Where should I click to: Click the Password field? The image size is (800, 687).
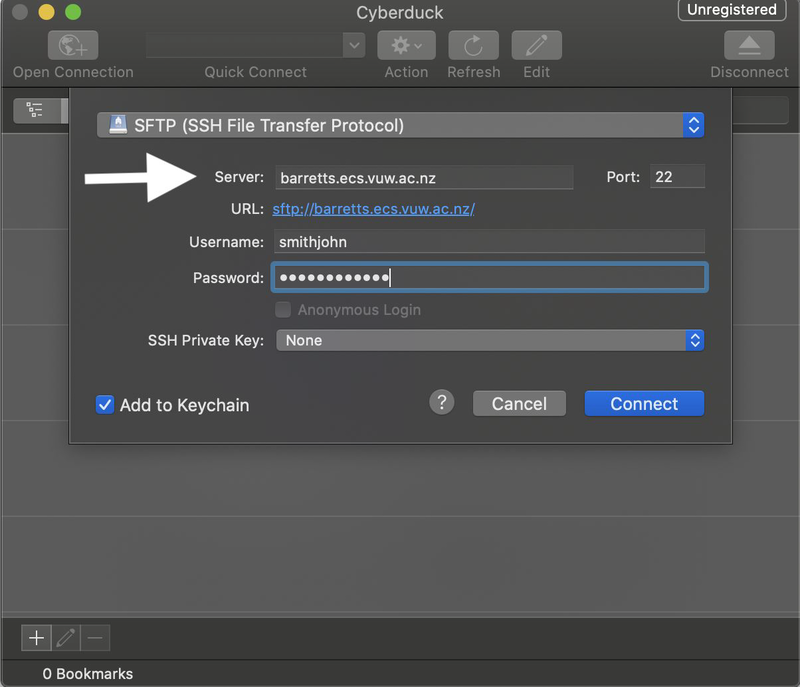(489, 277)
